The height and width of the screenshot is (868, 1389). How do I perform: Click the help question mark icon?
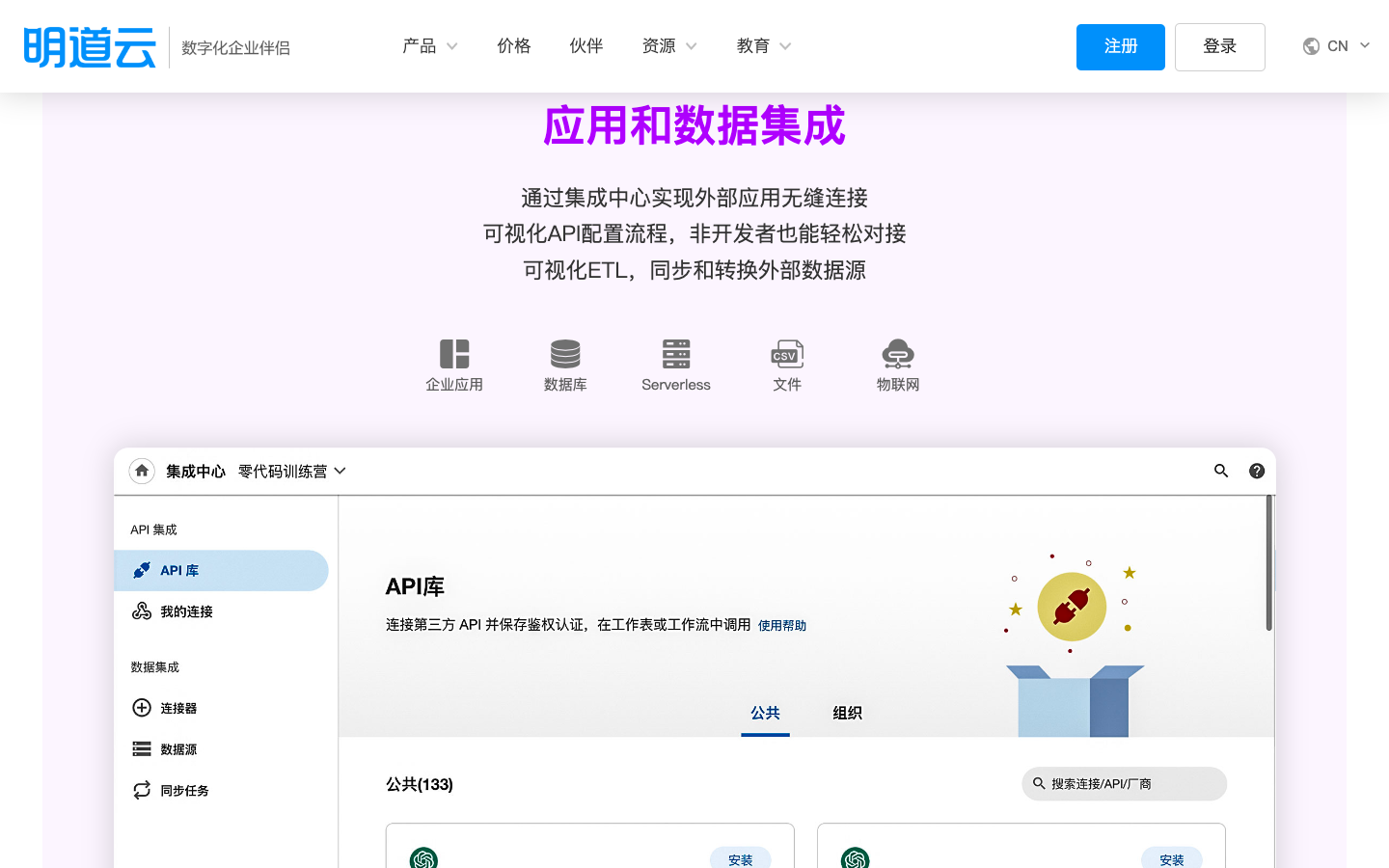coord(1256,471)
